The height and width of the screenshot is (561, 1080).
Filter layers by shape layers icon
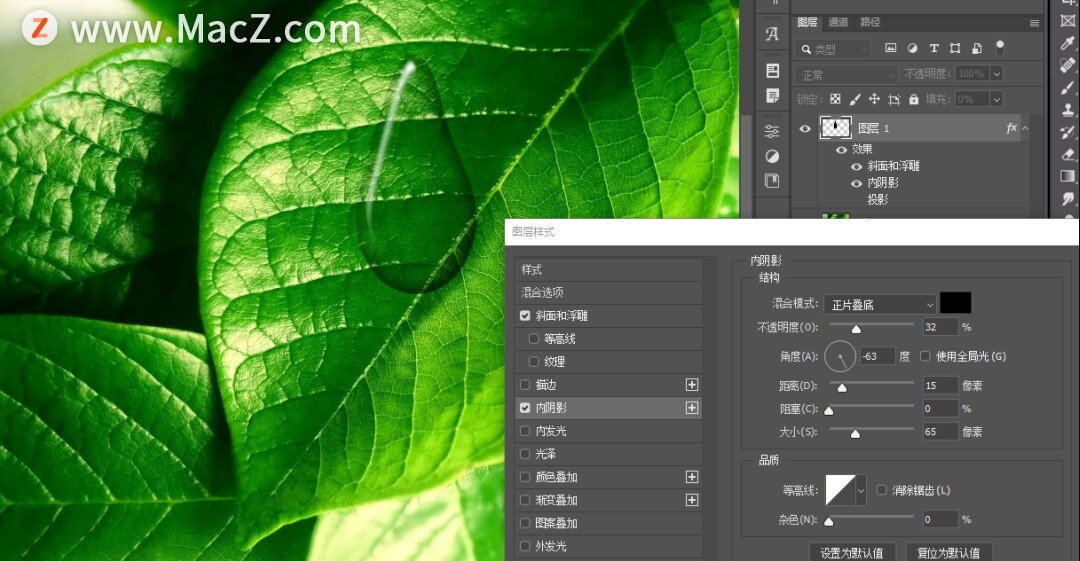[x=955, y=48]
